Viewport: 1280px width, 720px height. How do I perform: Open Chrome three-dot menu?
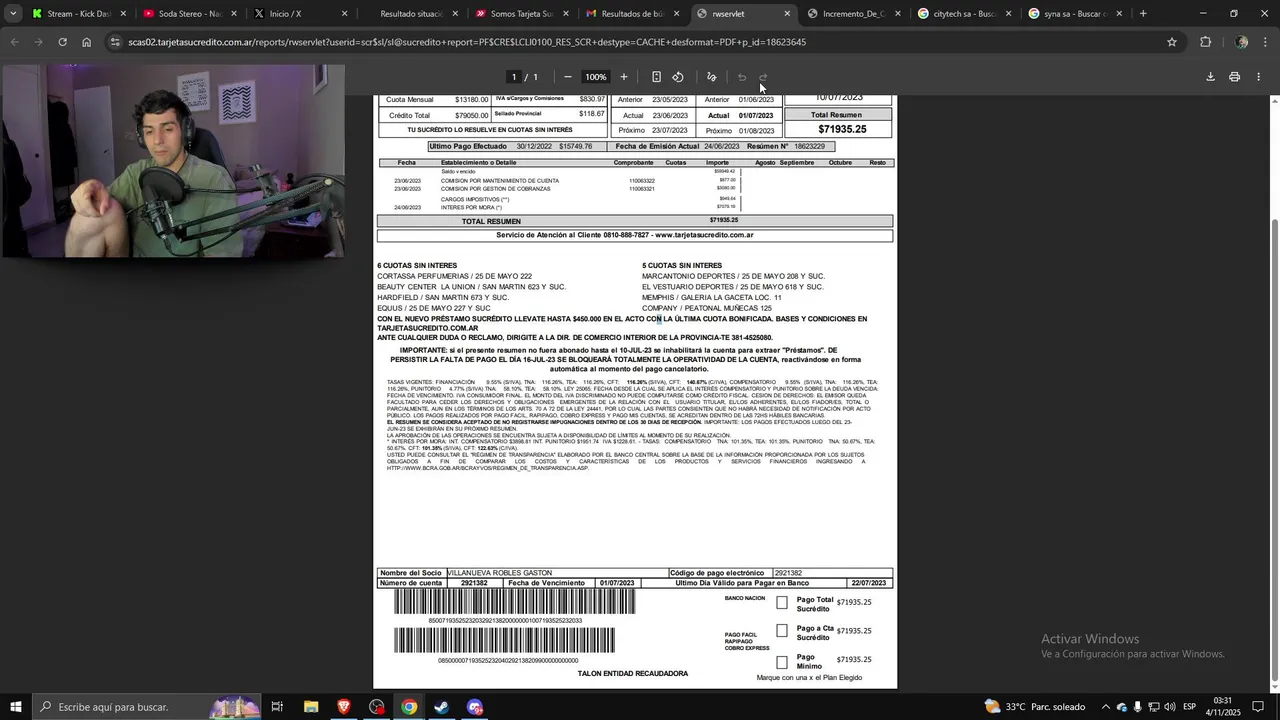click(x=1266, y=42)
